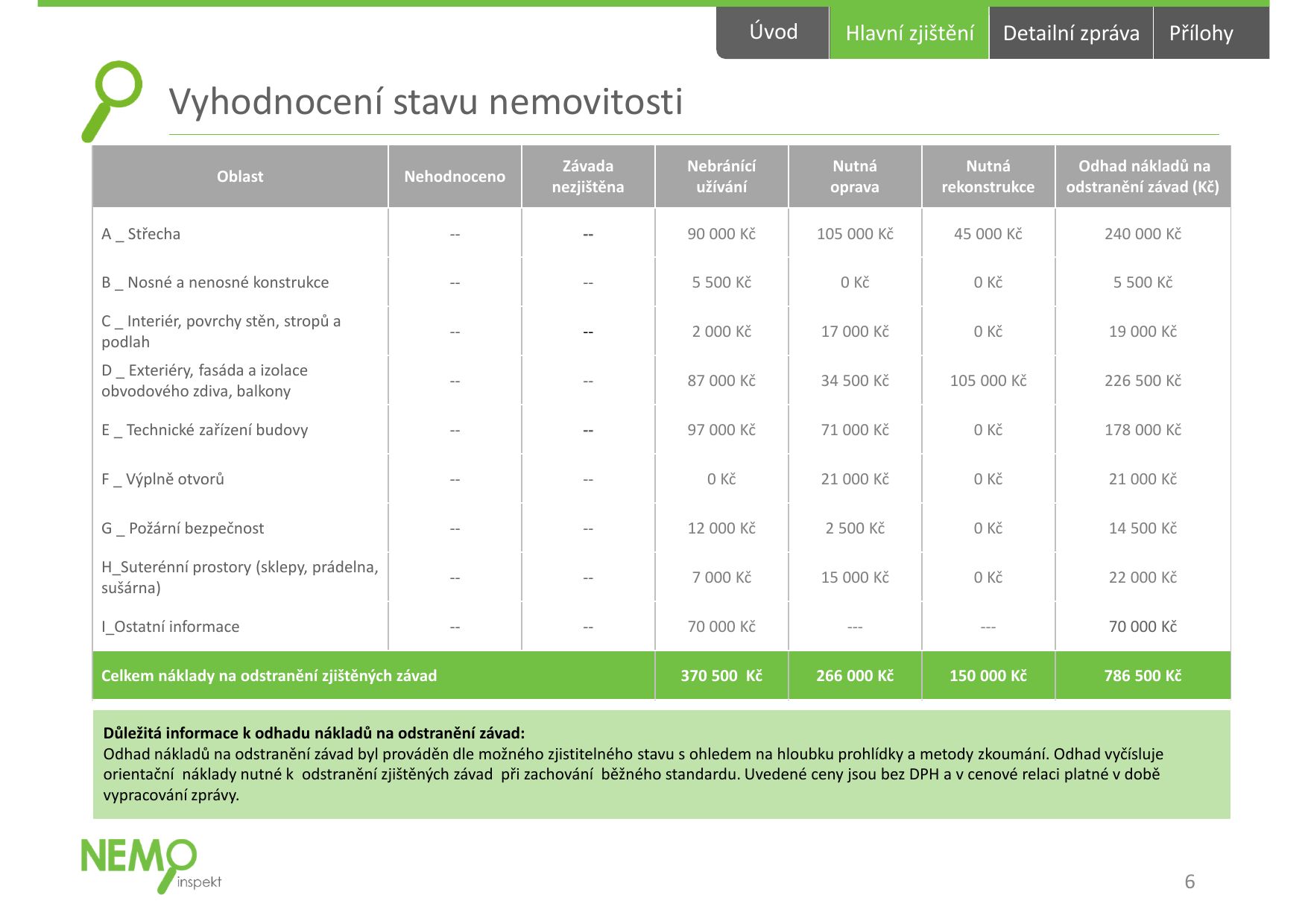Viewport: 1308px width, 924px height.
Task: Click Střecha's Nutná oprava value 105 000 Kč
Action: tap(855, 234)
